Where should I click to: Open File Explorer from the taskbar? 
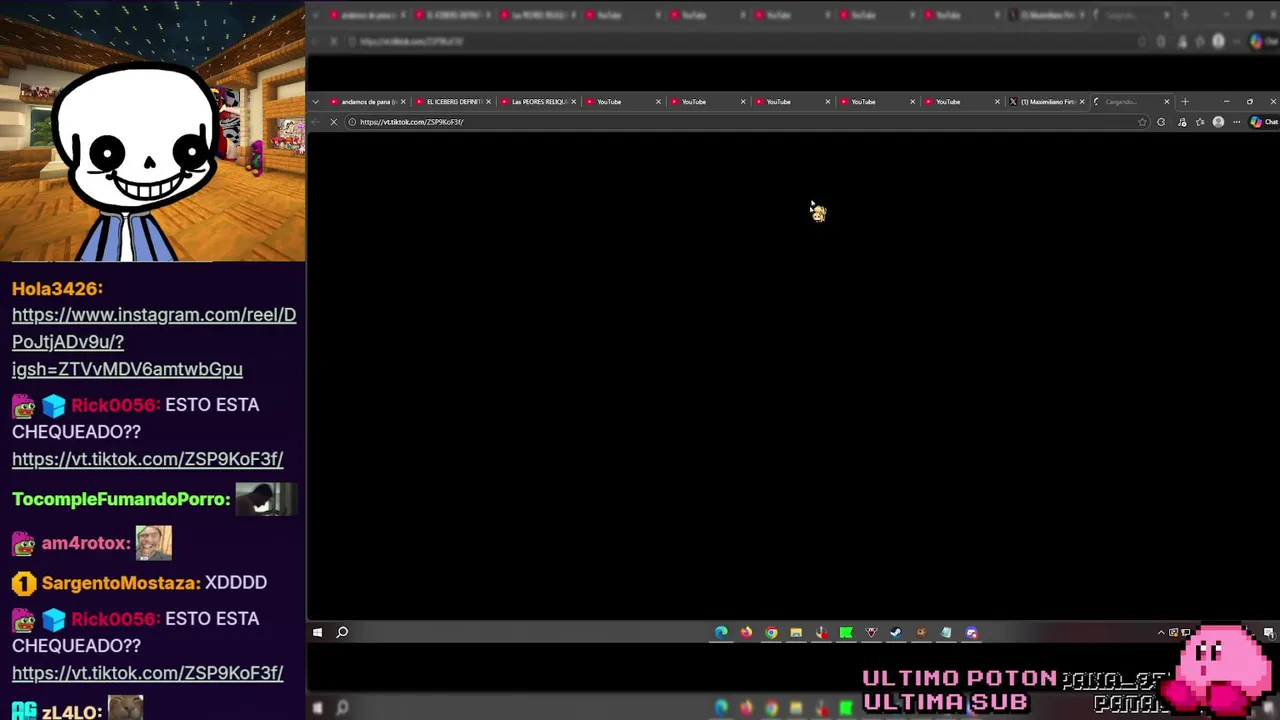(796, 632)
